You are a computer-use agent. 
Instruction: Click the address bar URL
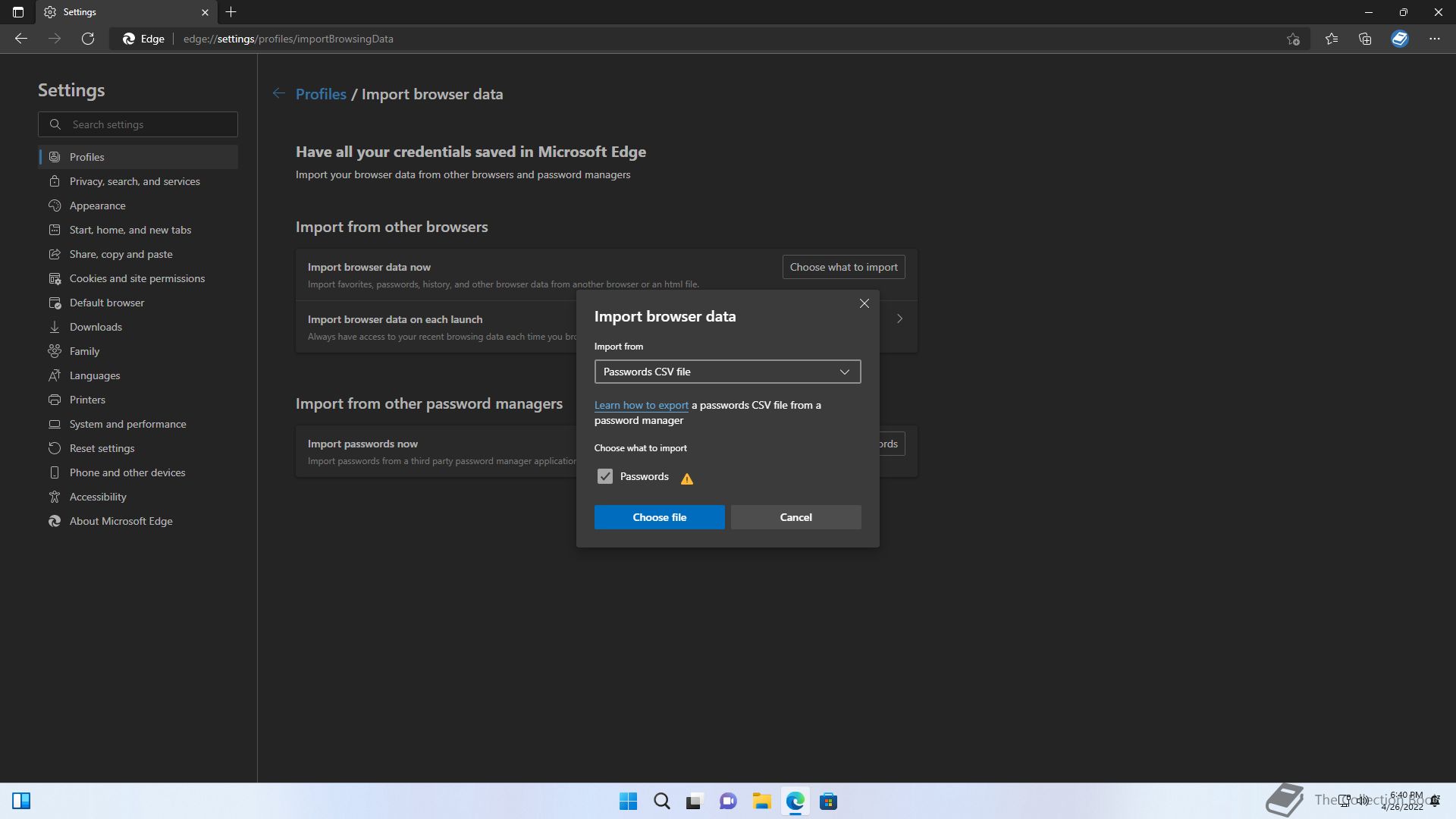(x=288, y=39)
